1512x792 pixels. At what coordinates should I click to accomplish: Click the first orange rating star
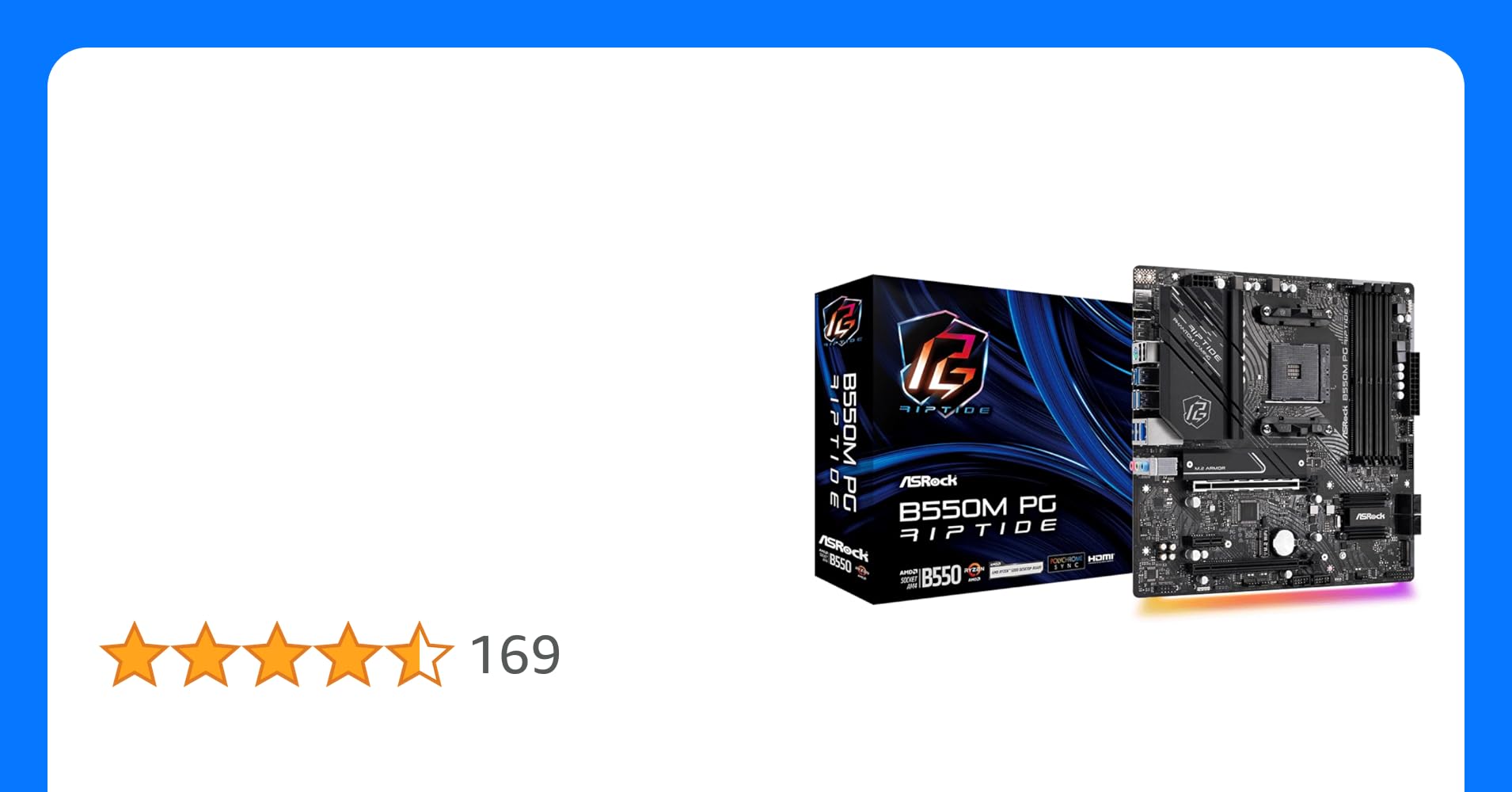coord(135,654)
